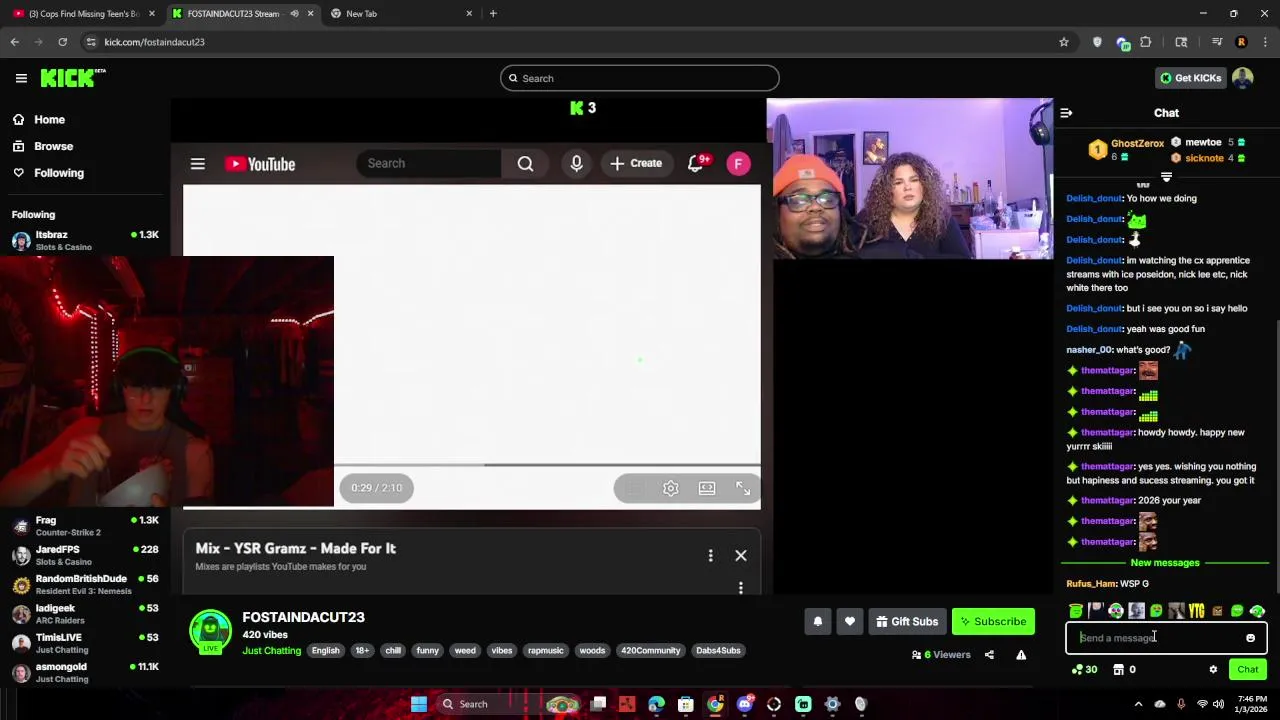1280x720 pixels.
Task: Open the emoji picker in chat input
Action: (x=1250, y=638)
